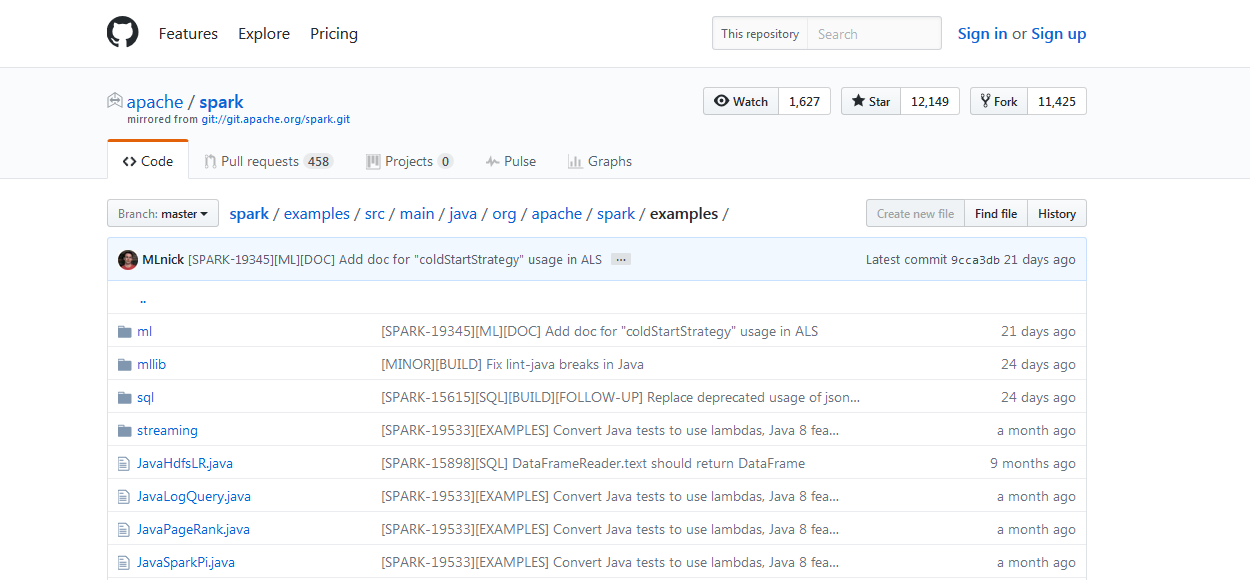1250x580 pixels.
Task: Go up with the parent directory '..' link
Action: (x=143, y=298)
